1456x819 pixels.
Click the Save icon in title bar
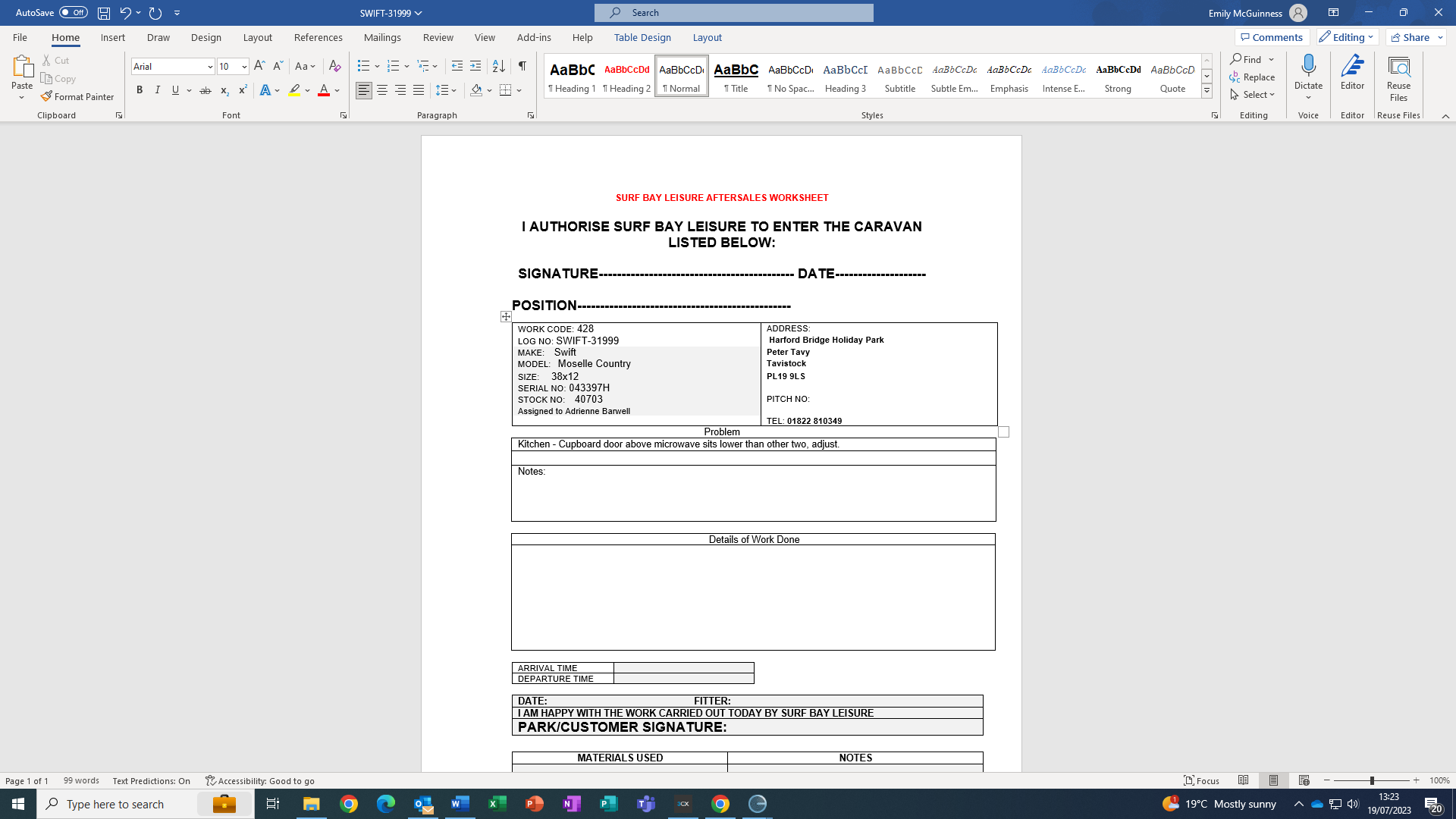[104, 13]
